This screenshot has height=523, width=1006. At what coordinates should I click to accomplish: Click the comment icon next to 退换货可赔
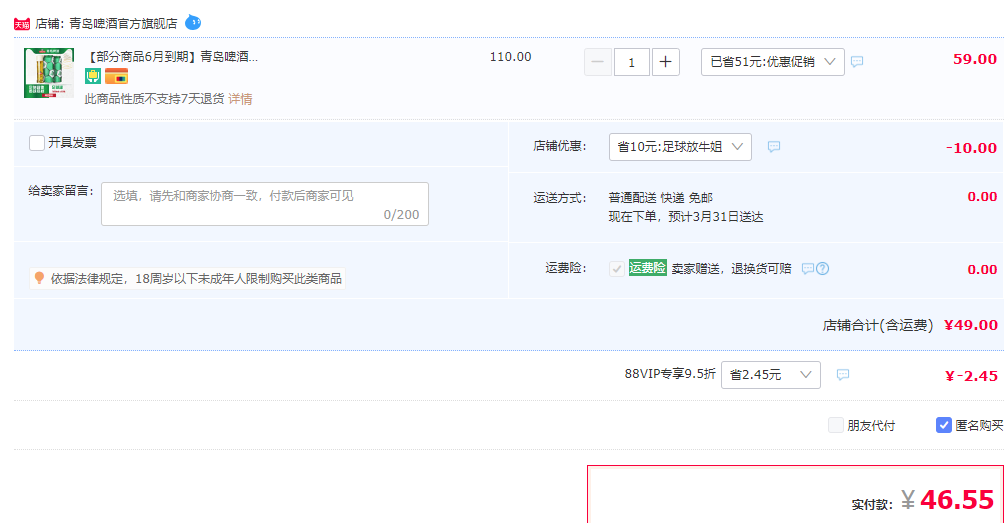[x=808, y=269]
